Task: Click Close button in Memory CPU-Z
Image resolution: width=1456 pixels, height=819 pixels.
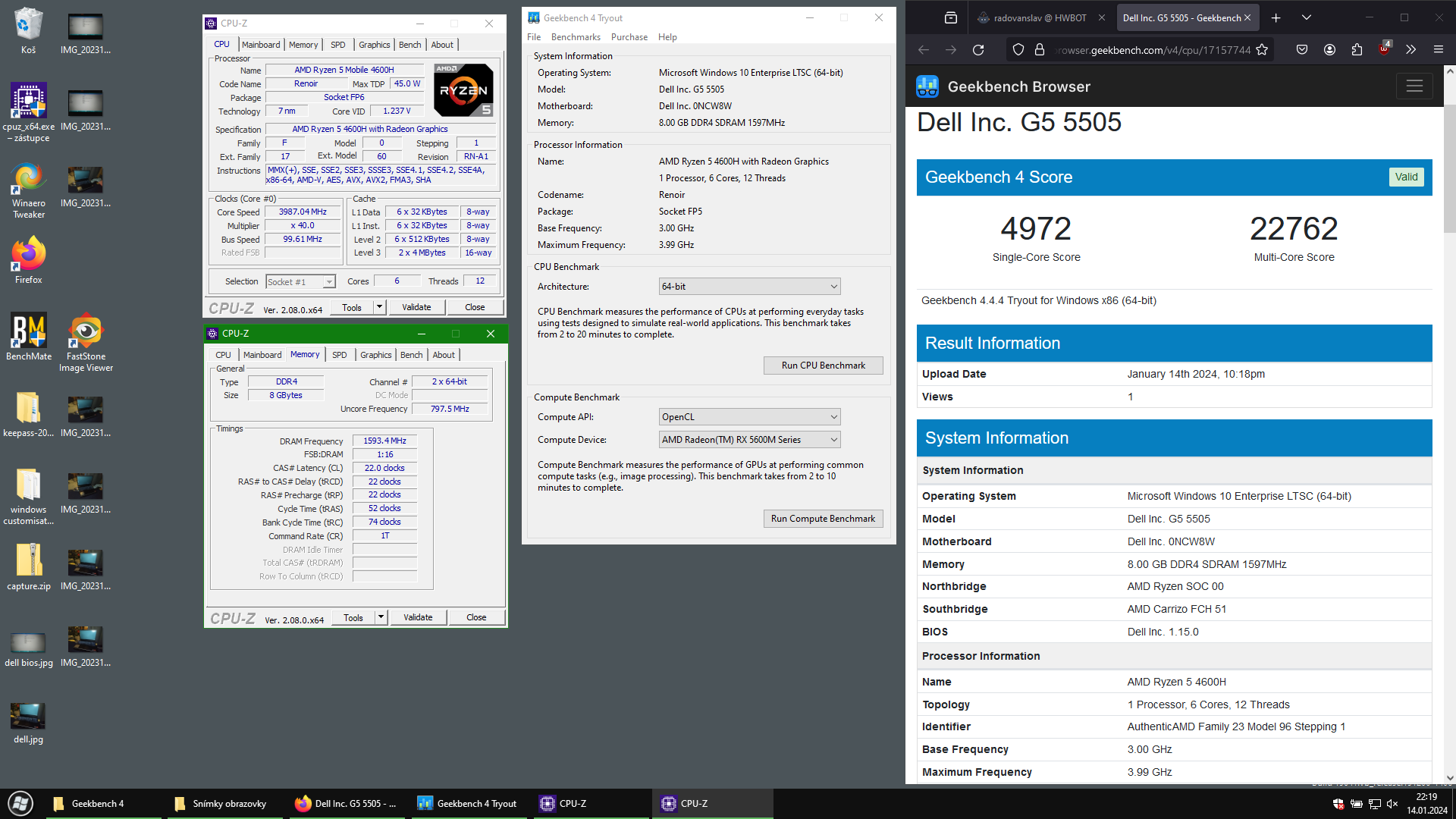Action: click(x=476, y=617)
